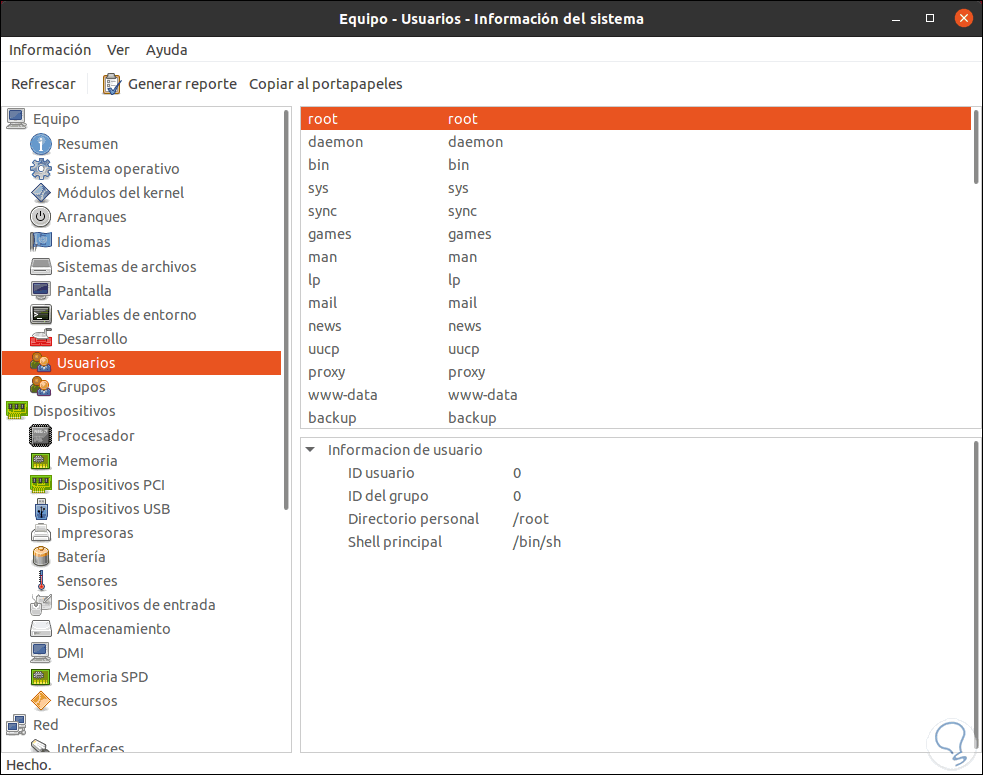Click the Procesador chip icon
The image size is (983, 775).
tap(41, 436)
